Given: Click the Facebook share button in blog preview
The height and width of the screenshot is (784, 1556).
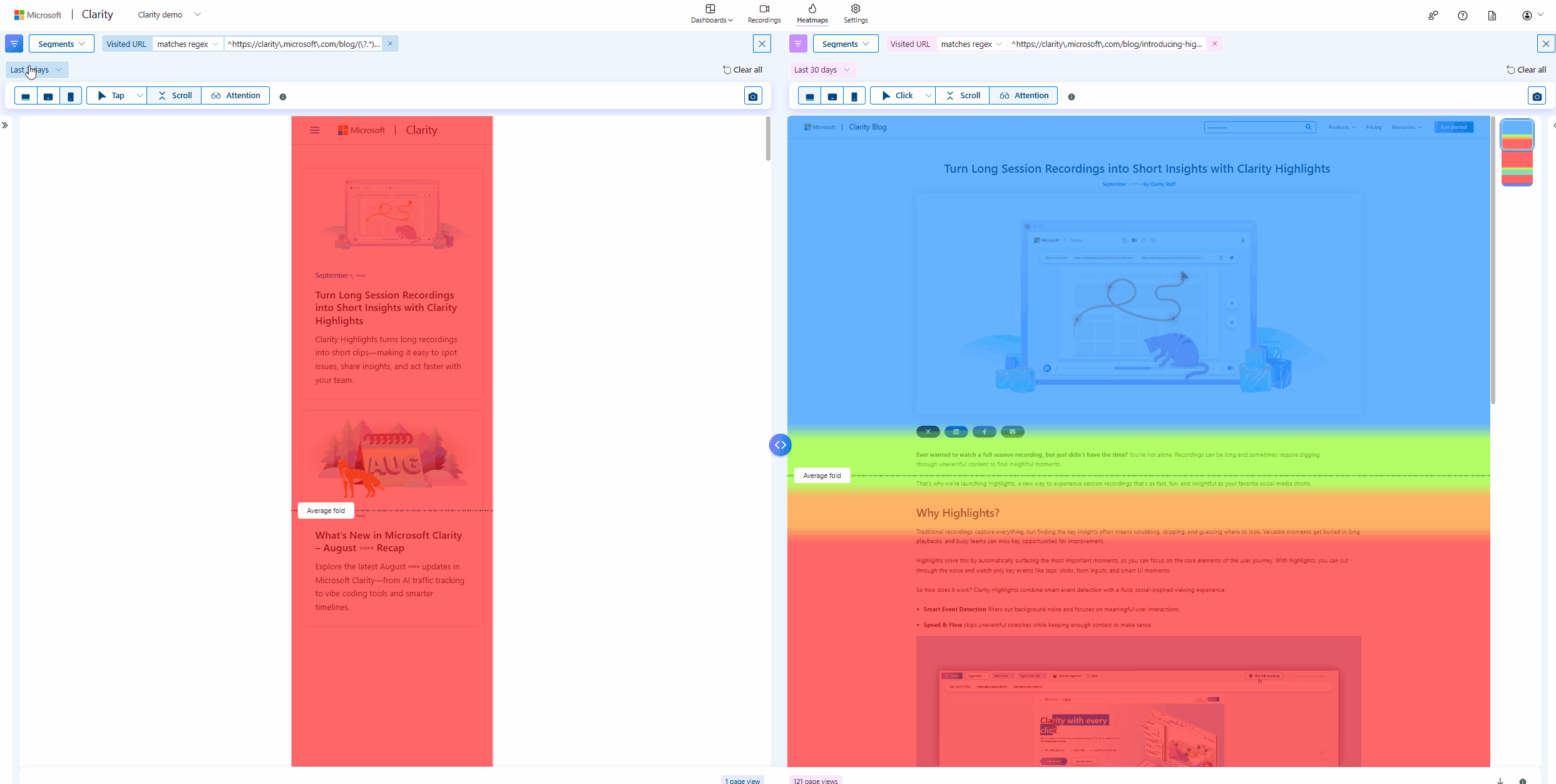Looking at the screenshot, I should [985, 432].
